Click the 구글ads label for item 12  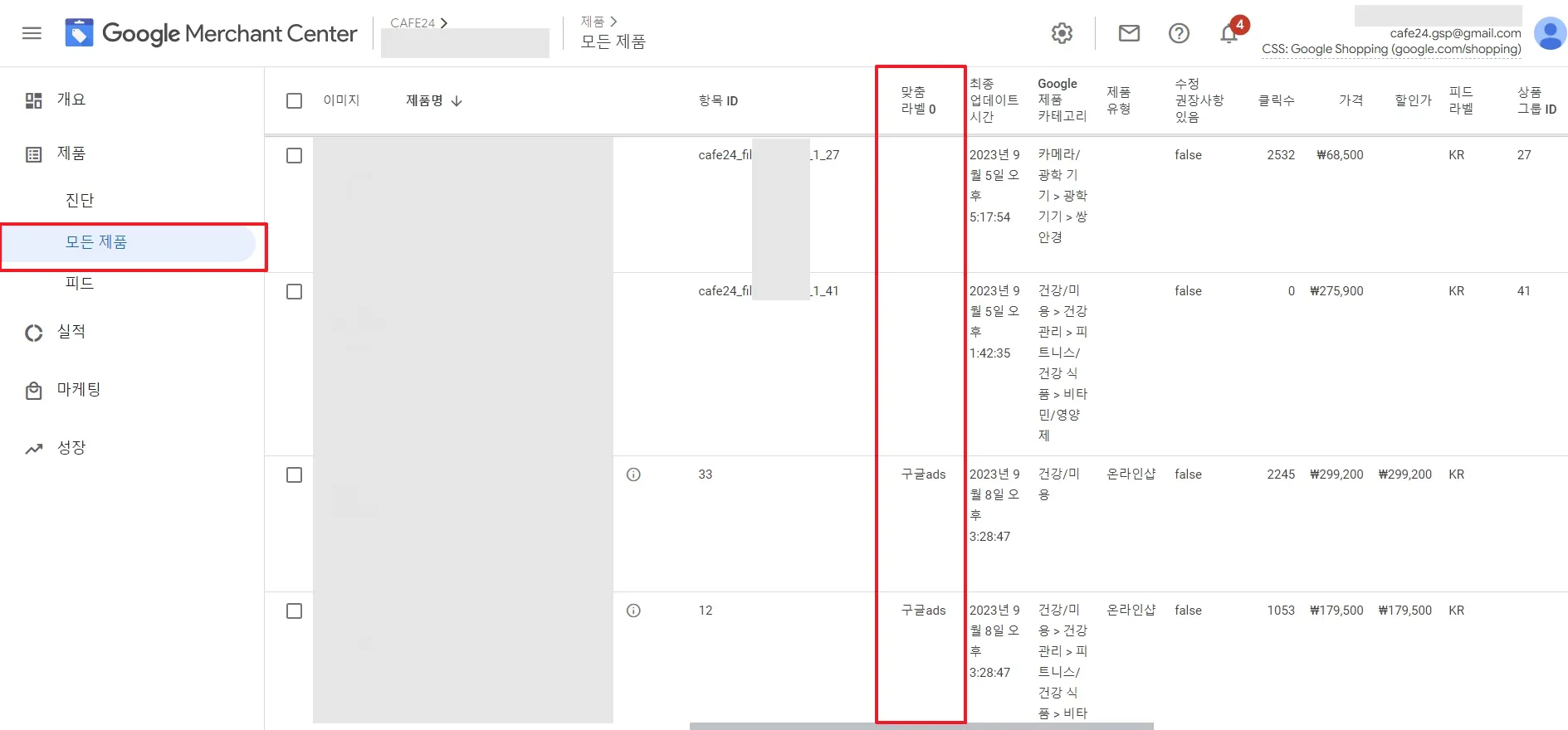pyautogui.click(x=923, y=611)
